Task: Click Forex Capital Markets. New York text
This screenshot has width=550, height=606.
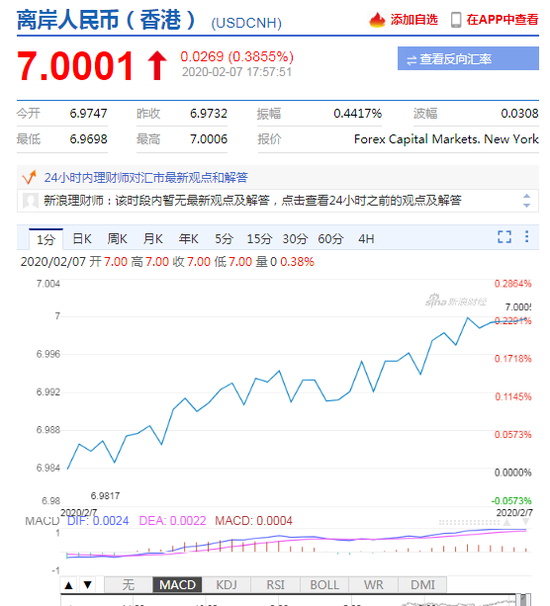Action: (x=446, y=139)
